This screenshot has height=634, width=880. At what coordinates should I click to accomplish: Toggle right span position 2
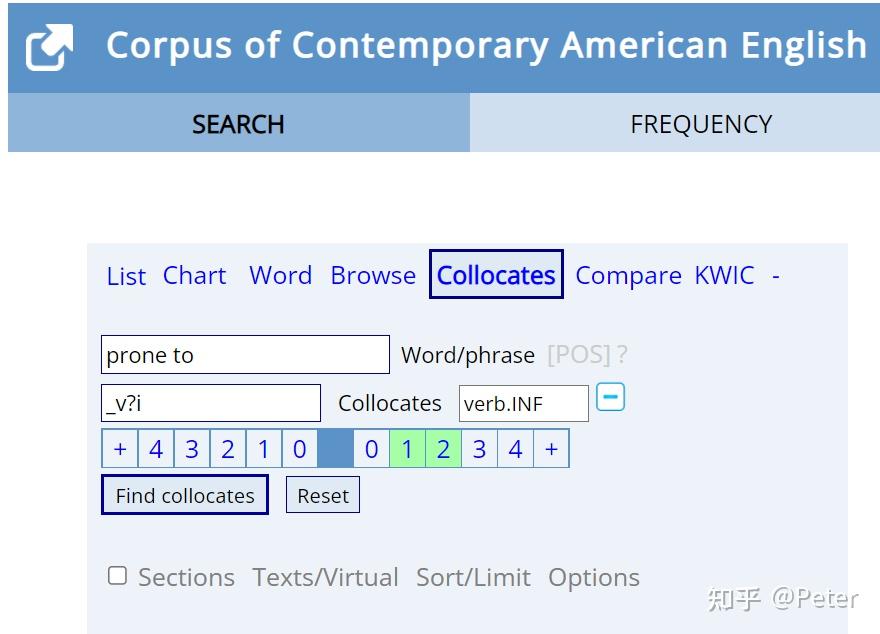pyautogui.click(x=443, y=449)
